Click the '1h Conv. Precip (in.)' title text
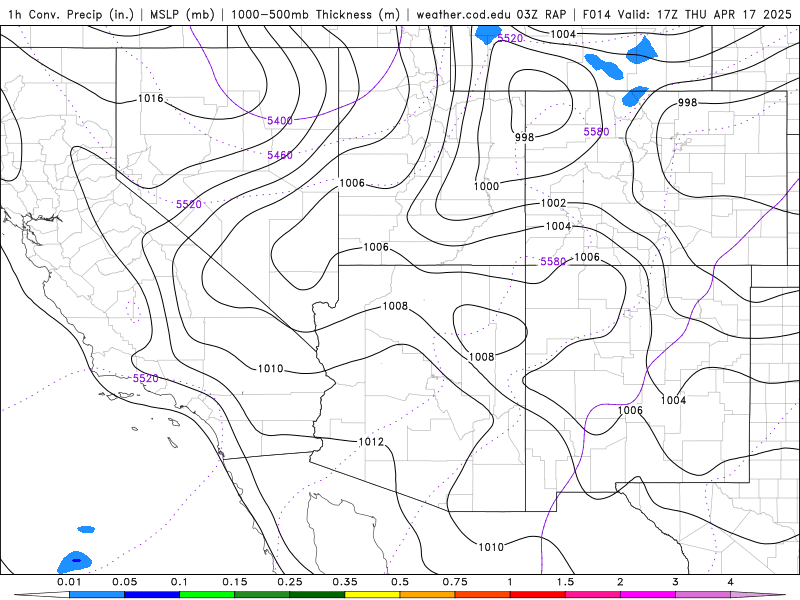This screenshot has height=600, width=800. pyautogui.click(x=71, y=14)
